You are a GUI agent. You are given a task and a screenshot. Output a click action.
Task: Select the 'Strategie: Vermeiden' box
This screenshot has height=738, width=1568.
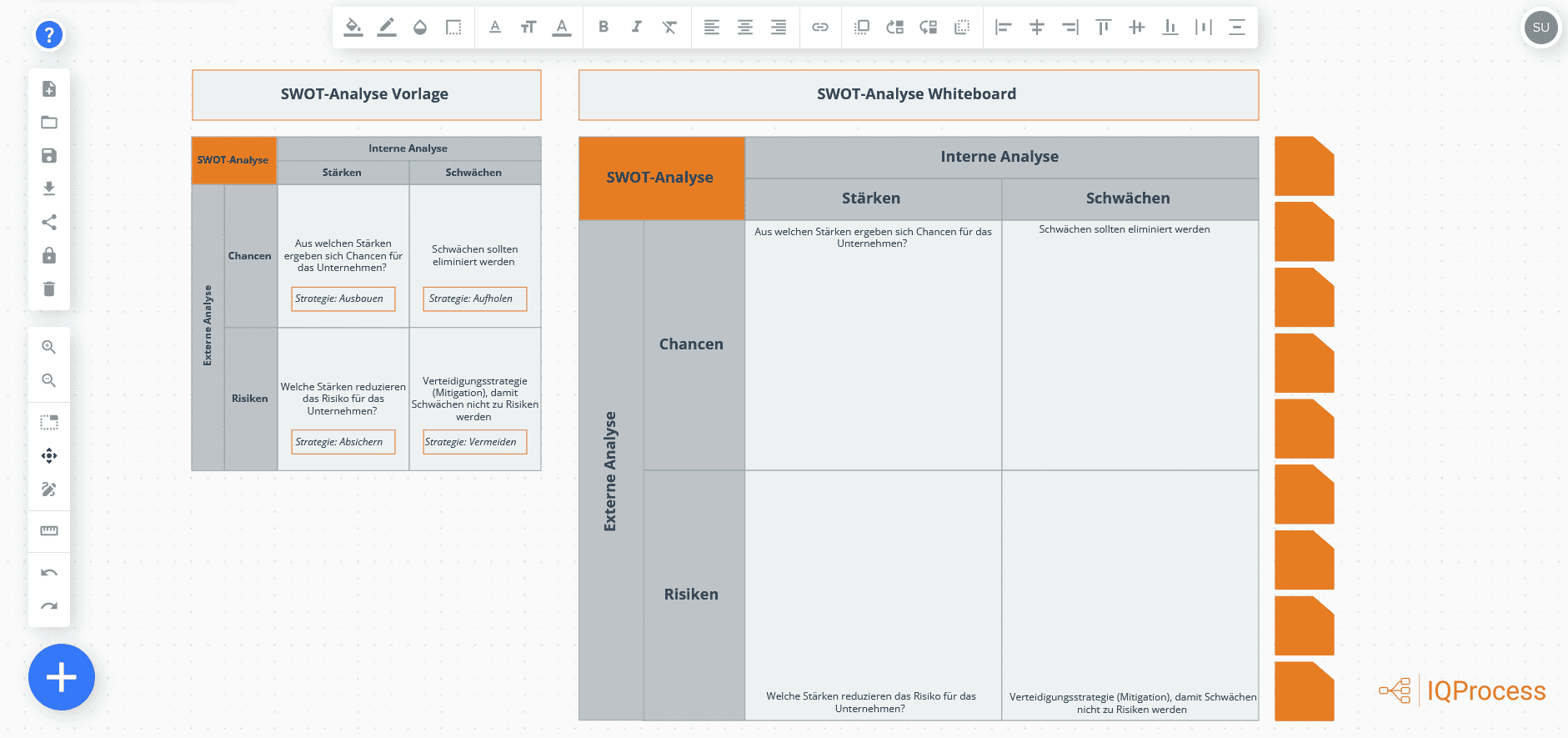point(474,442)
